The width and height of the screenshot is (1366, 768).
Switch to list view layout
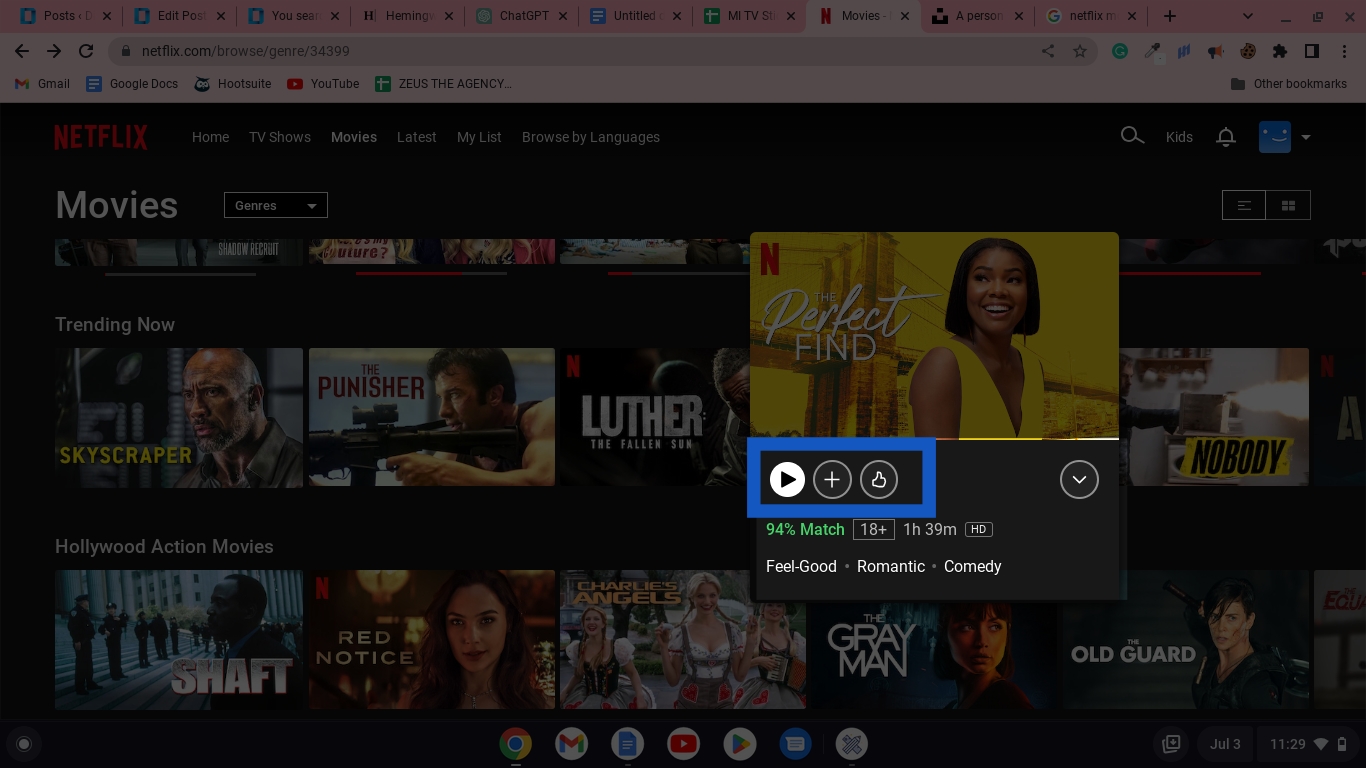coord(1244,205)
